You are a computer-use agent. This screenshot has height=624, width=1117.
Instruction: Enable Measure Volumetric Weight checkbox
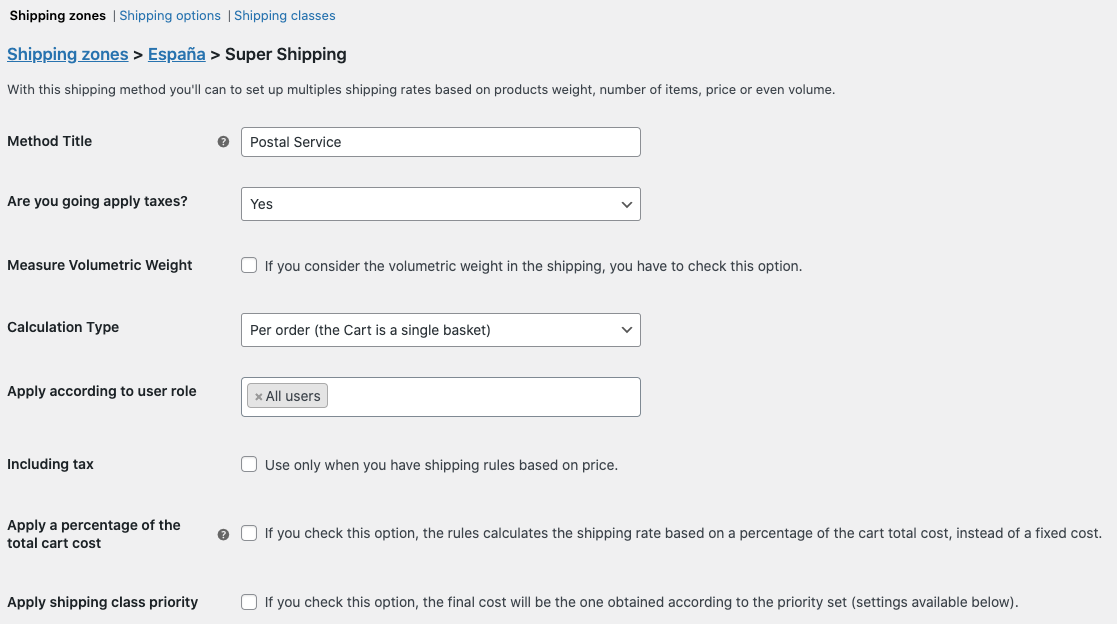click(x=249, y=266)
